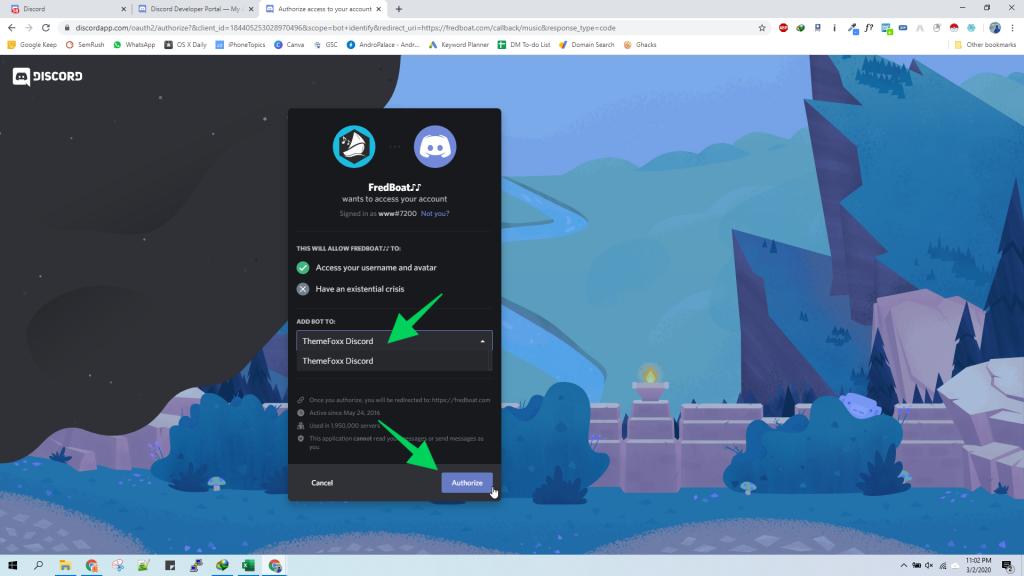
Task: Open the Google Keep bookmark
Action: pyautogui.click(x=32, y=45)
